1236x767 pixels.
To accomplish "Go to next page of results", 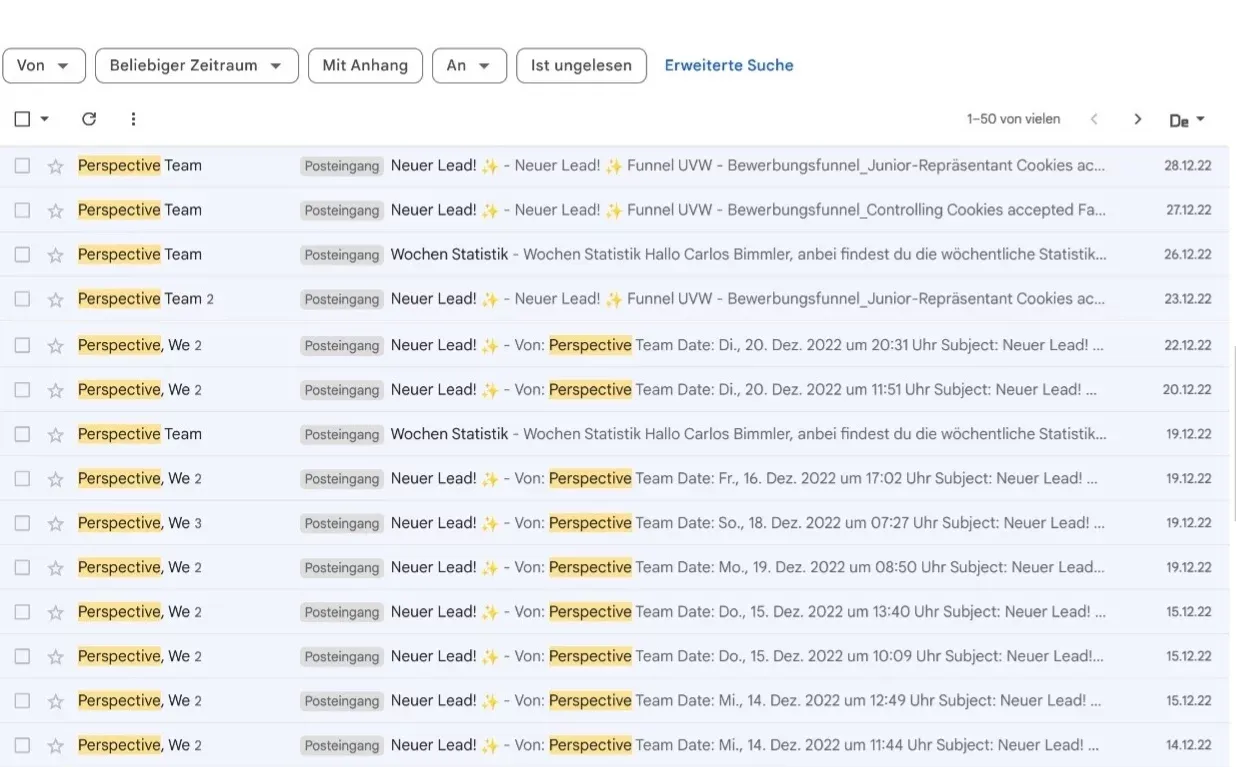I will coord(1137,119).
